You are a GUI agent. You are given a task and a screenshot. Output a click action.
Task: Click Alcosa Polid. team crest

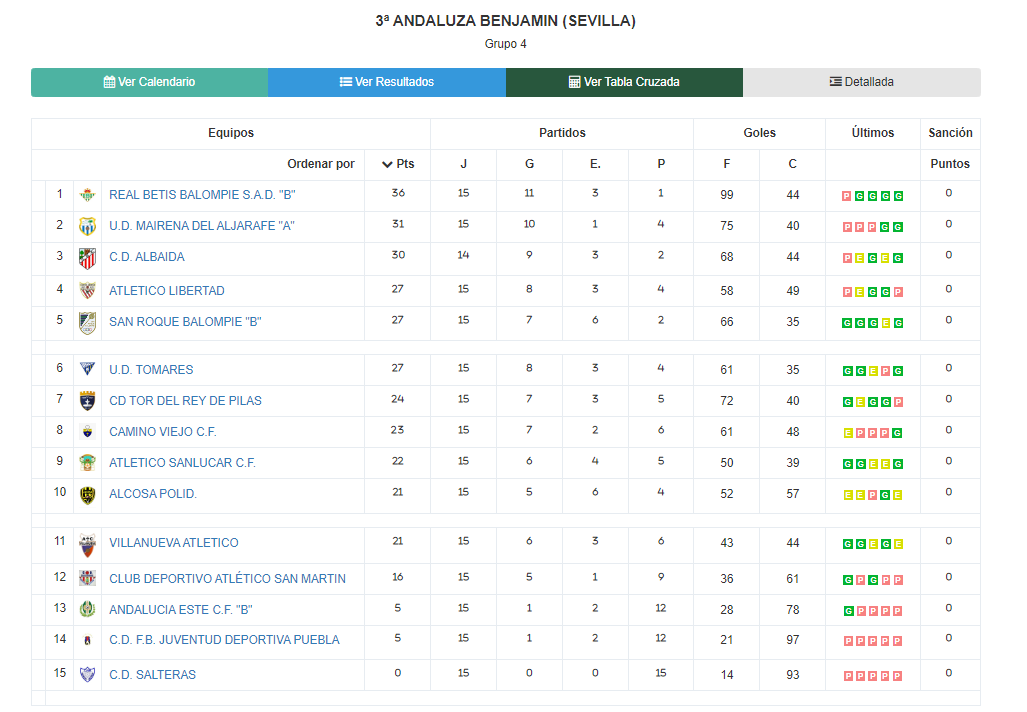coord(87,495)
